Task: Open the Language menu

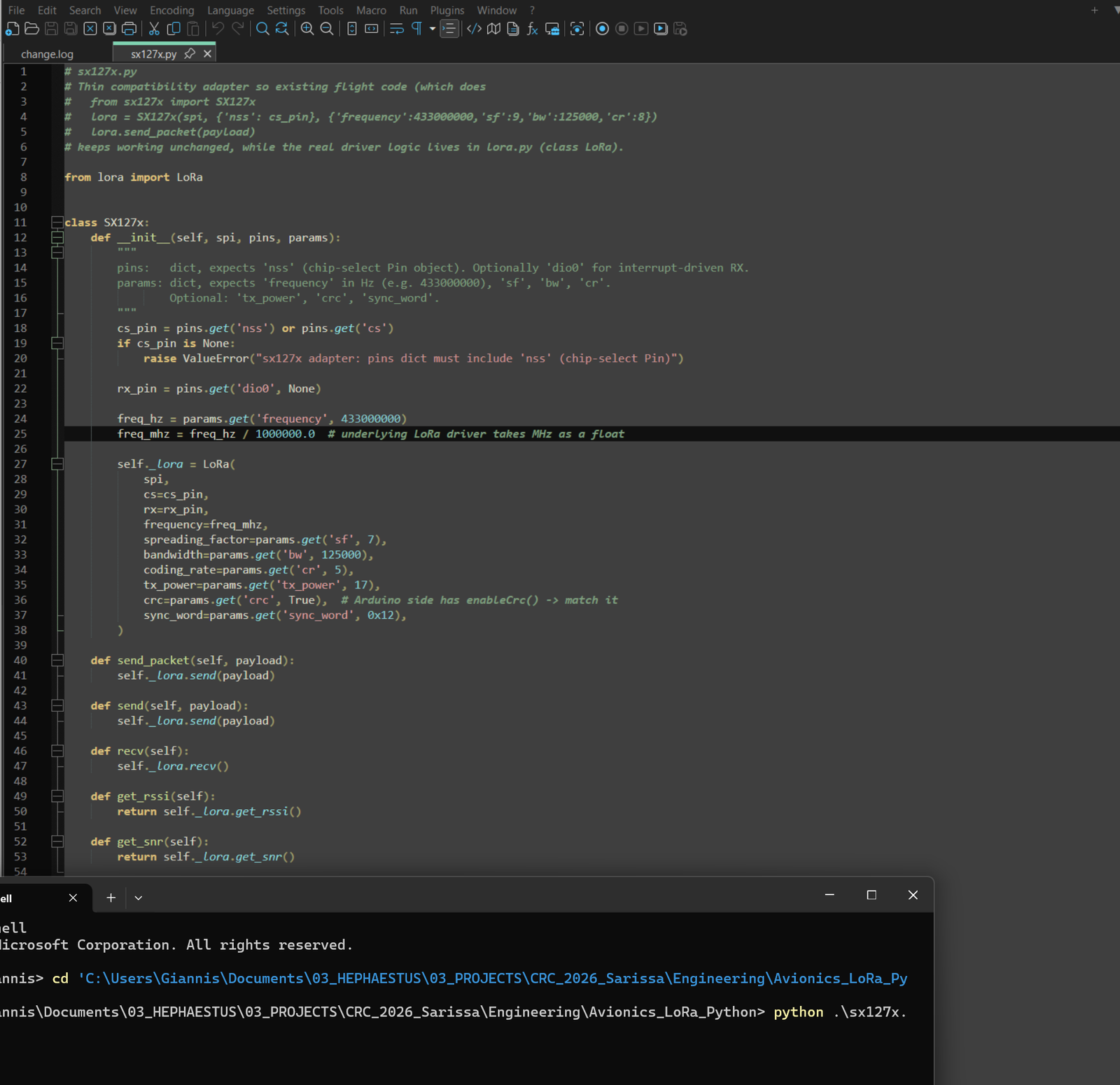Action: [x=230, y=10]
